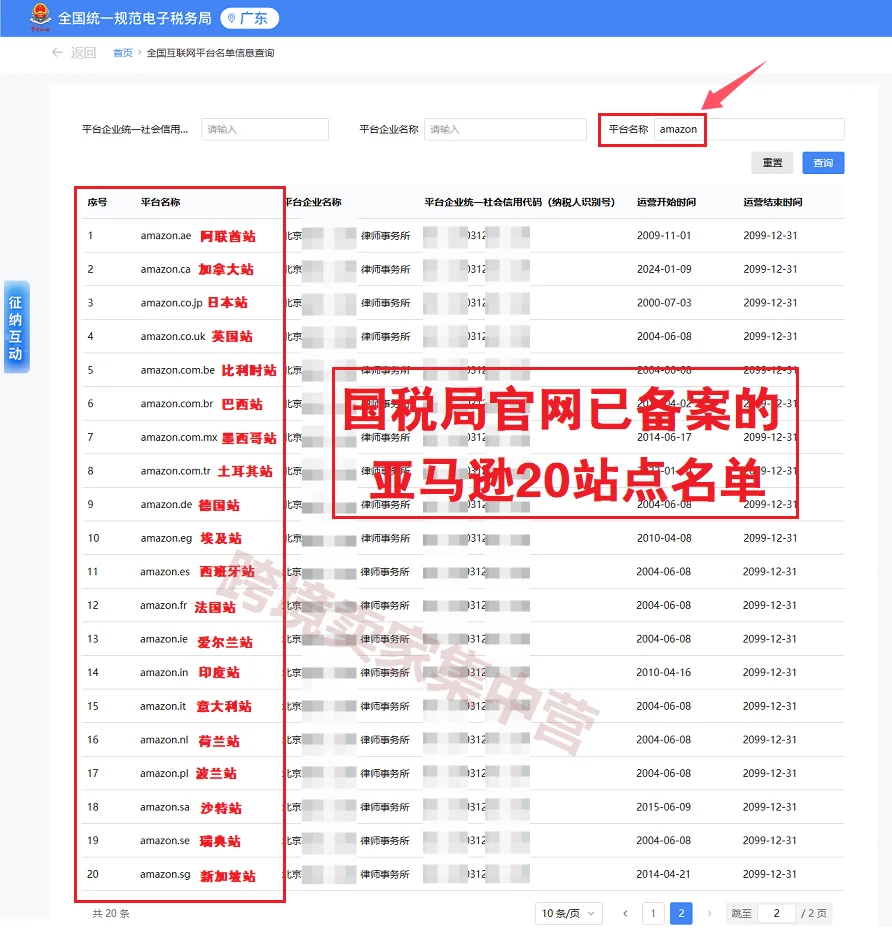
Task: Go to page 1 in pagination
Action: (653, 913)
